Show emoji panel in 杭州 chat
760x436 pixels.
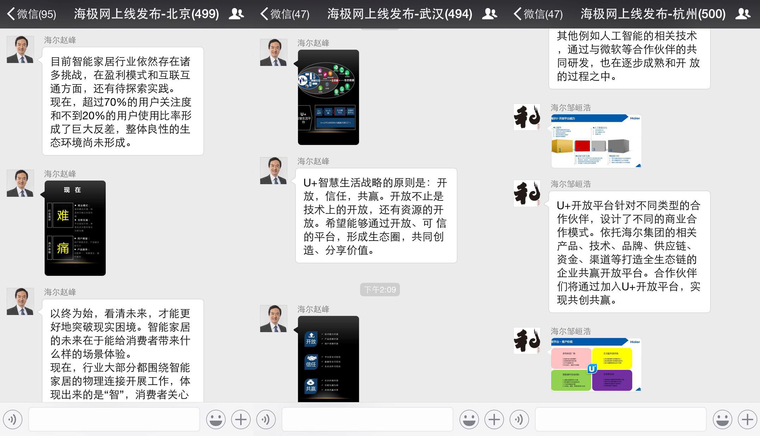721,419
